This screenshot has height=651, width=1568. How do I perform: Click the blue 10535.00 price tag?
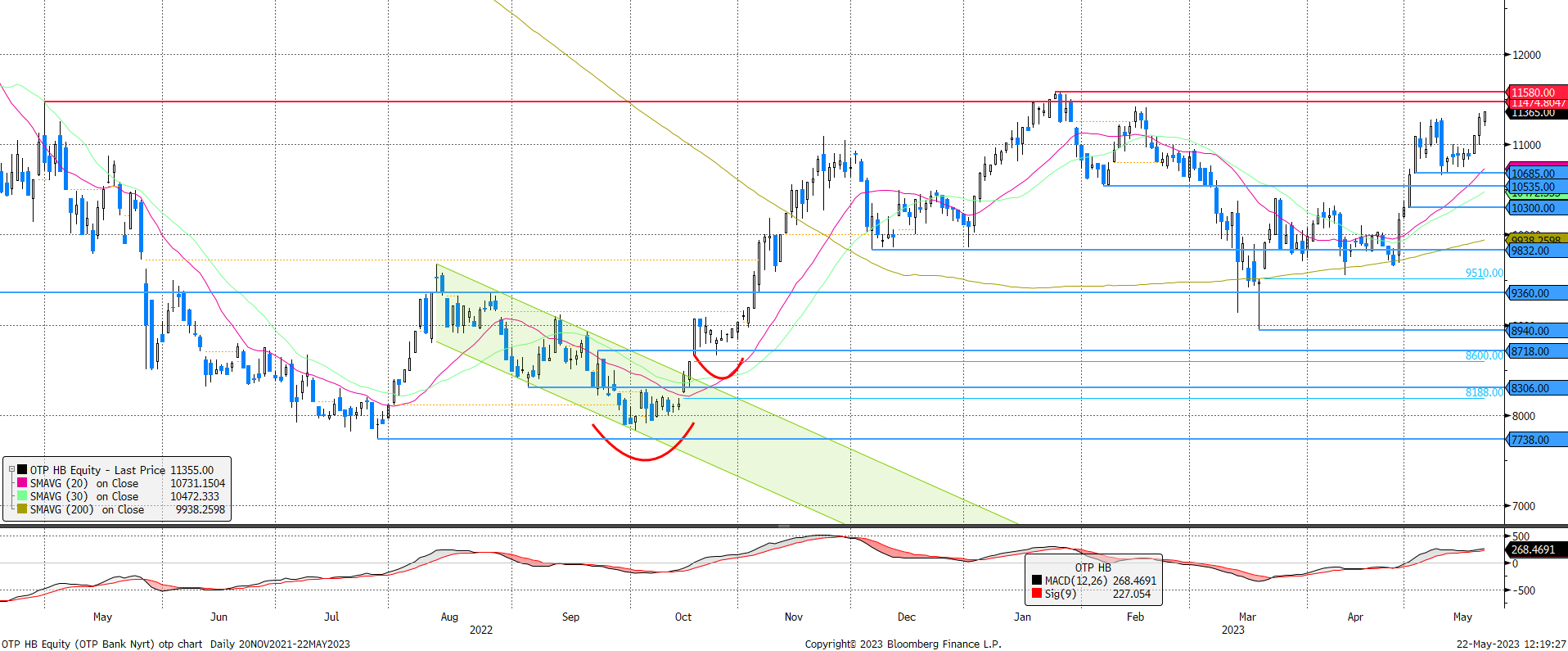pyautogui.click(x=1537, y=187)
